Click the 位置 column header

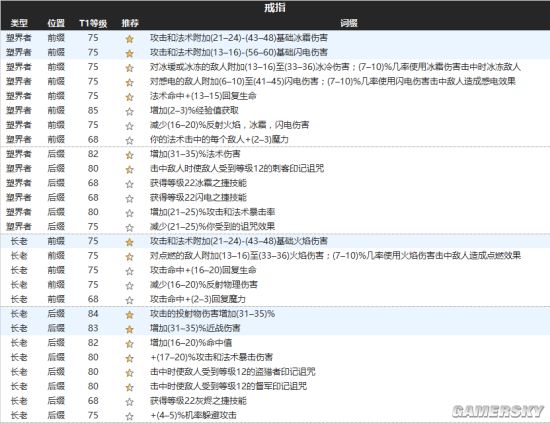click(x=56, y=23)
